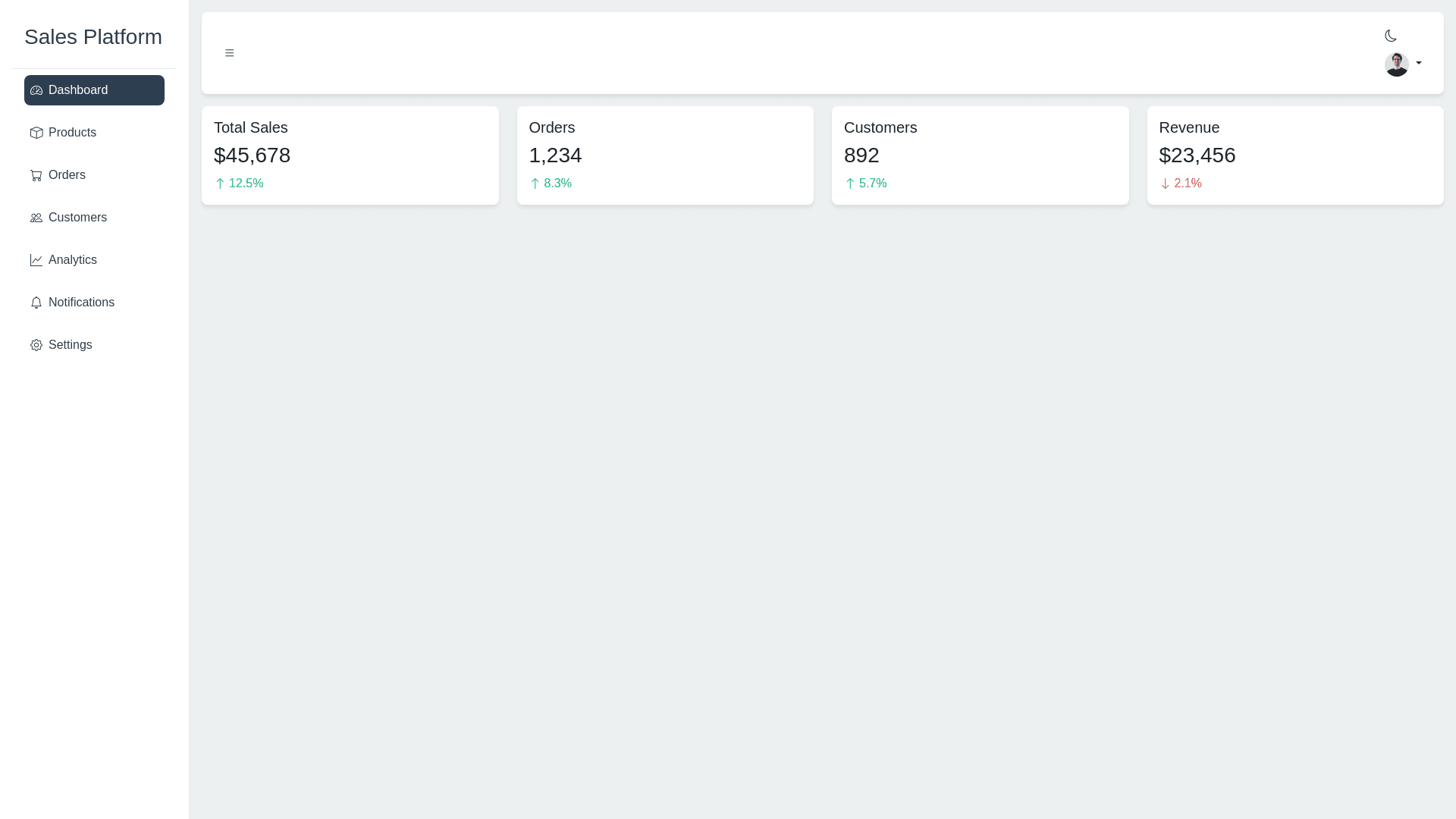Click the Settings gear icon
The image size is (1456, 819).
click(36, 345)
